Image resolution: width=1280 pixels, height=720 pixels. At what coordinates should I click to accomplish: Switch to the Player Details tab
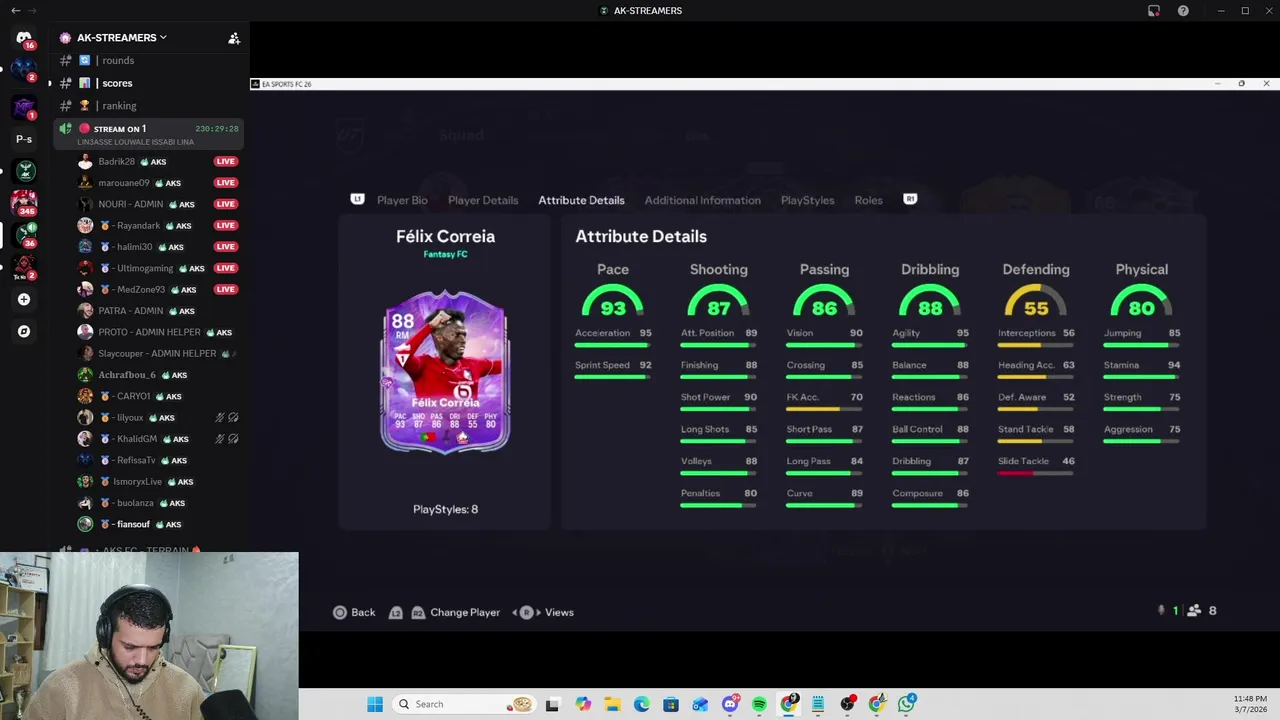pyautogui.click(x=483, y=200)
